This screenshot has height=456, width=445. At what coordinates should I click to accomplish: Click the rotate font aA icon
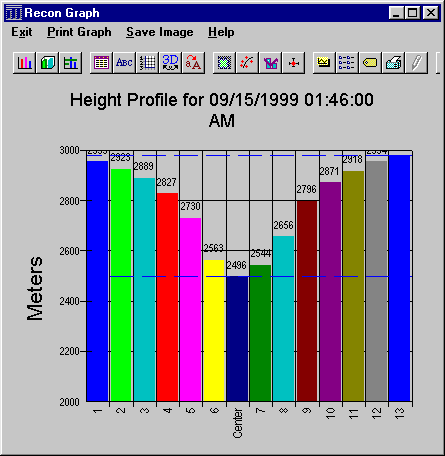click(193, 63)
